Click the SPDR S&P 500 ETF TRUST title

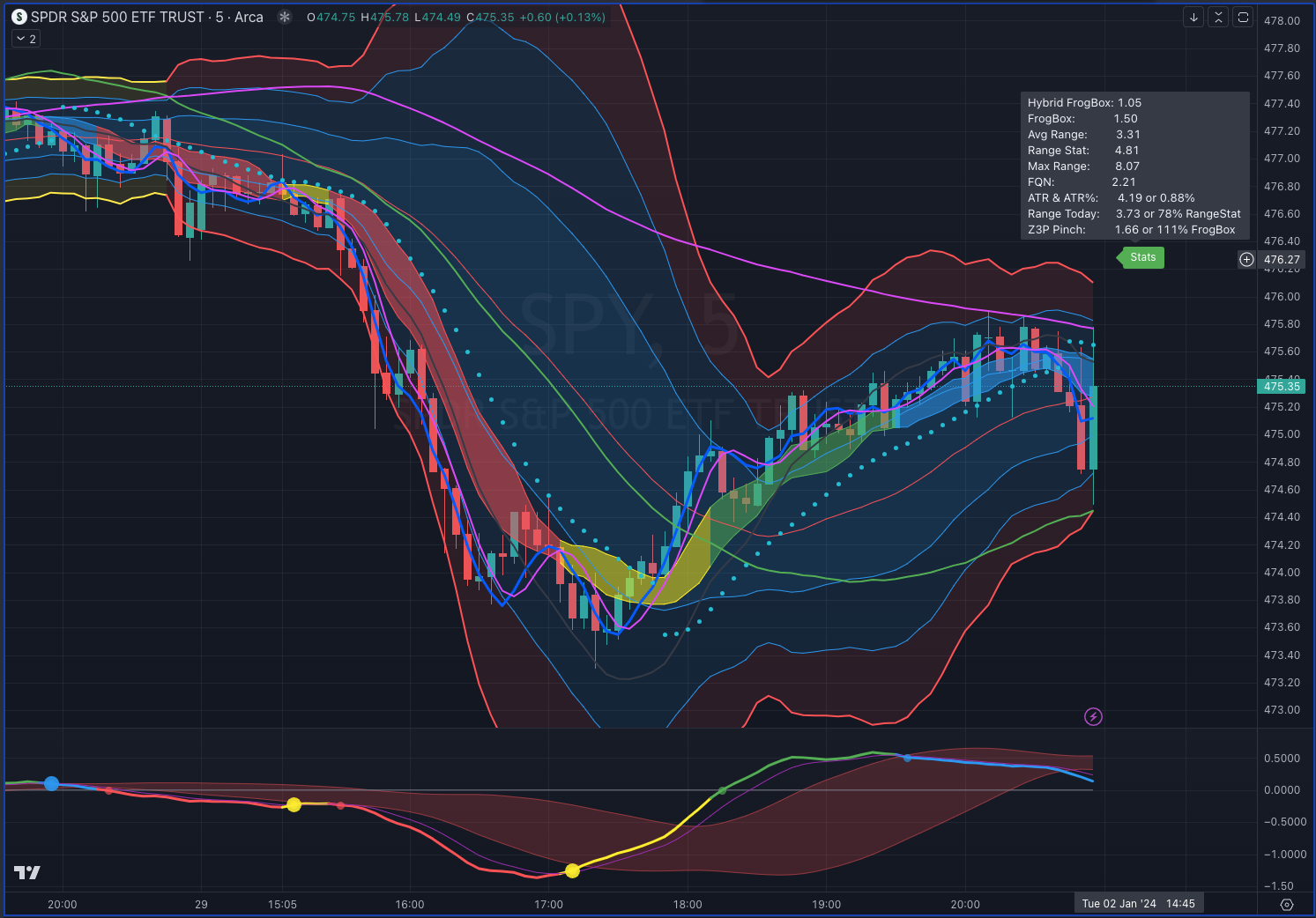[x=117, y=17]
